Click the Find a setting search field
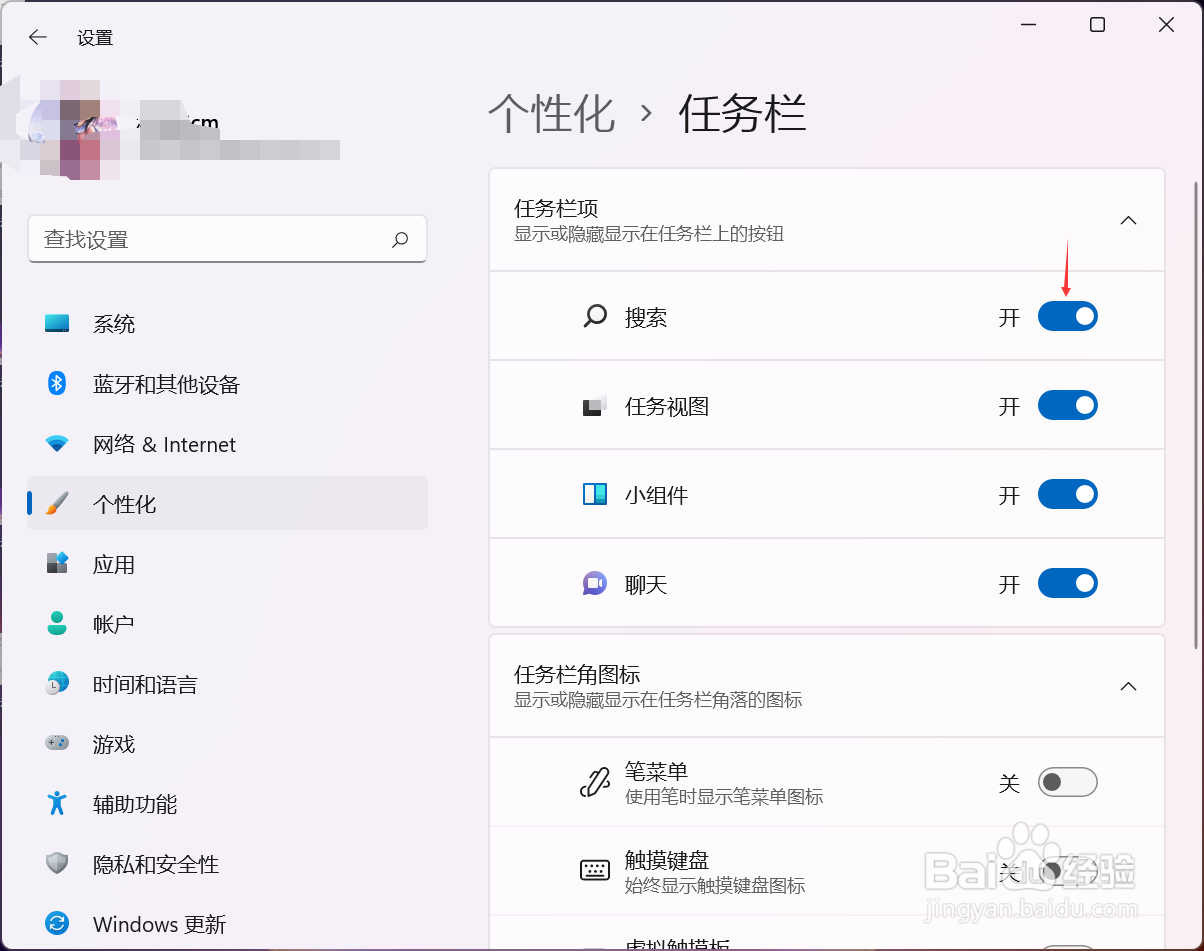Screen dimensions: 1204x951 (x=210, y=240)
